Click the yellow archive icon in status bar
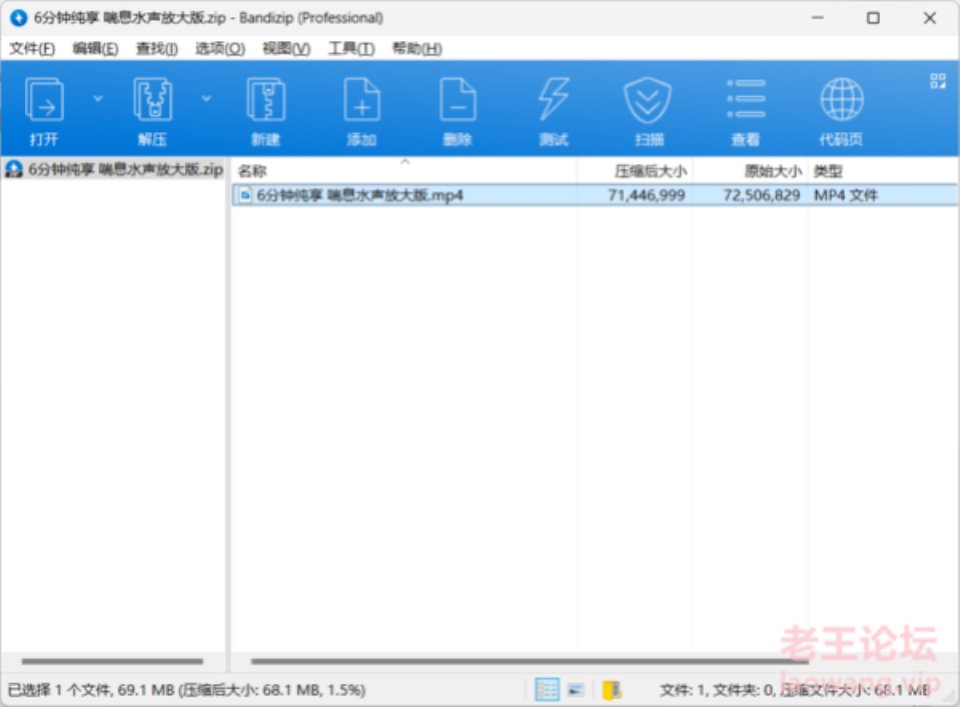Viewport: 960px width, 707px height. point(611,690)
